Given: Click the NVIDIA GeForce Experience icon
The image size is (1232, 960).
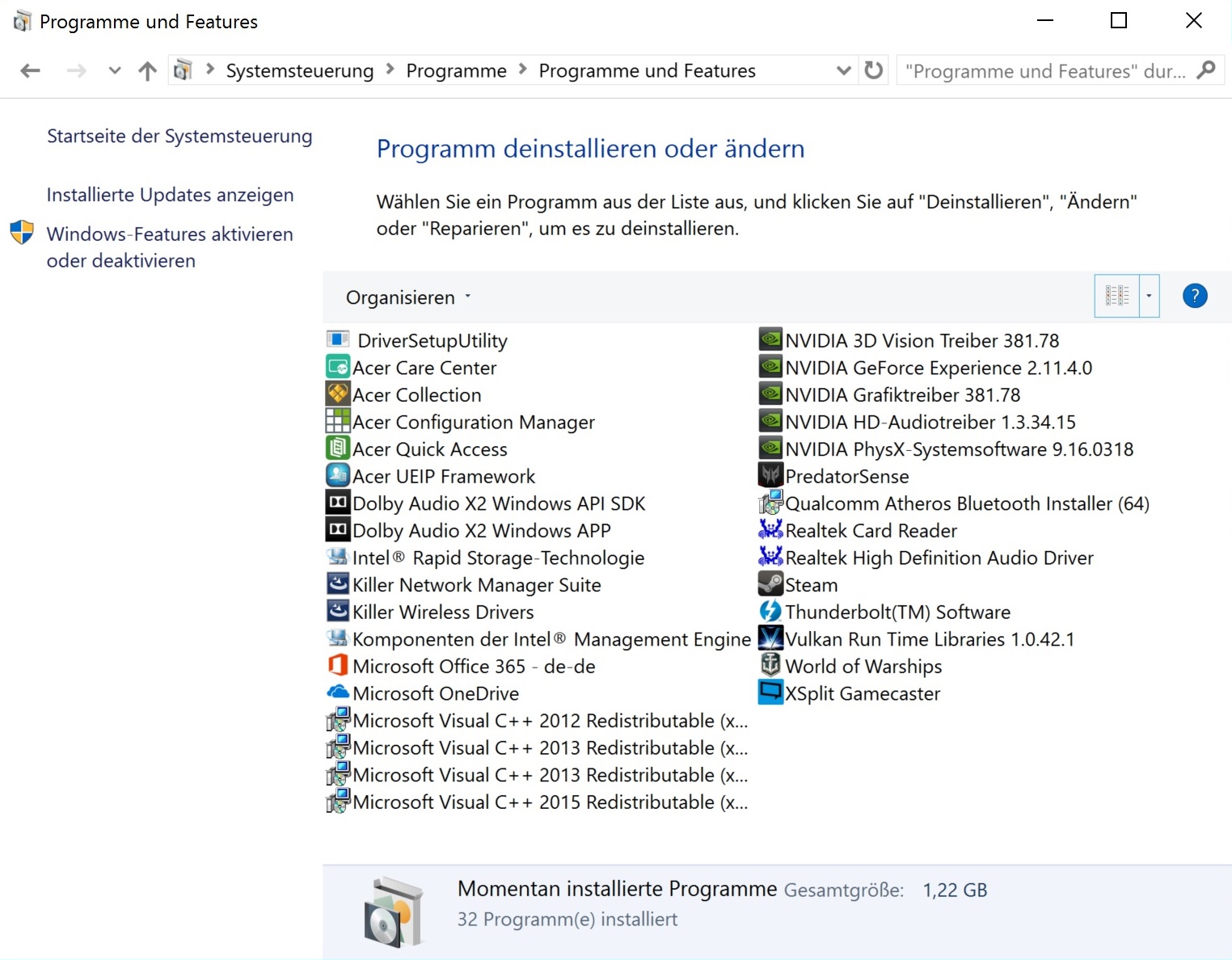Looking at the screenshot, I should tap(770, 367).
